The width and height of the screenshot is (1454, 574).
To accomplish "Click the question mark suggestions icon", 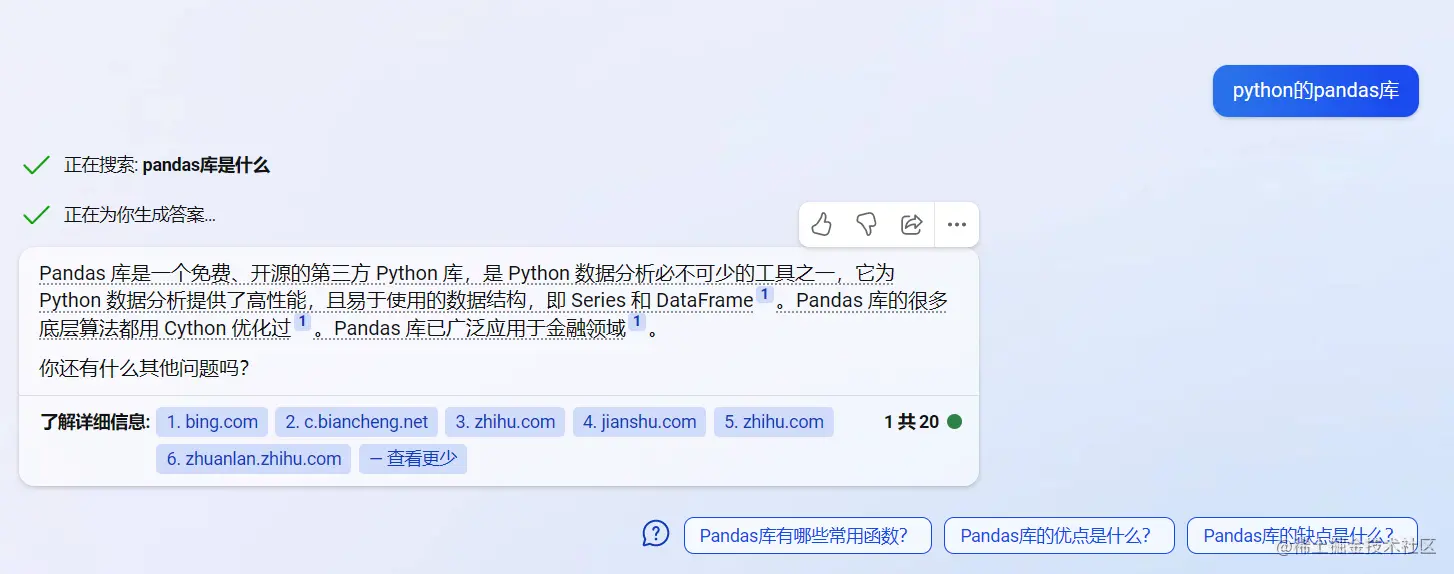I will tap(655, 534).
